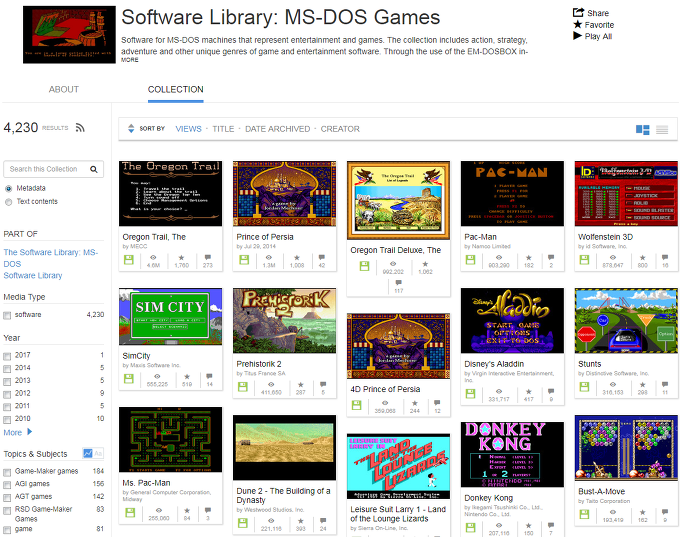Open the Donkey Kong game thumbnail
The height and width of the screenshot is (537, 680).
tap(512, 455)
